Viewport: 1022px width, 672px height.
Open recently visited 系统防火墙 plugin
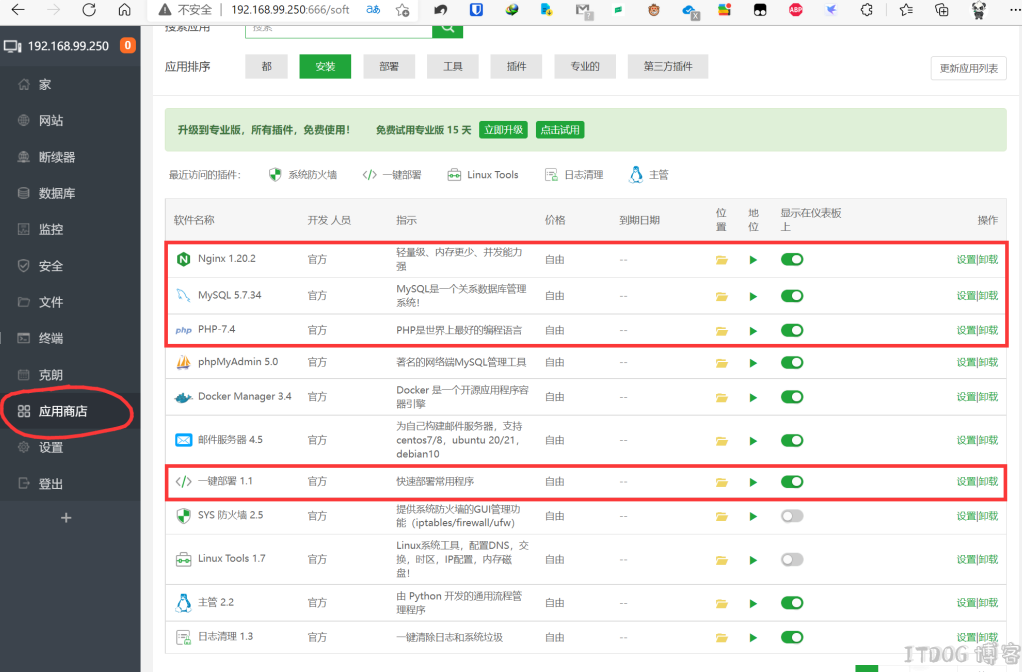[303, 175]
